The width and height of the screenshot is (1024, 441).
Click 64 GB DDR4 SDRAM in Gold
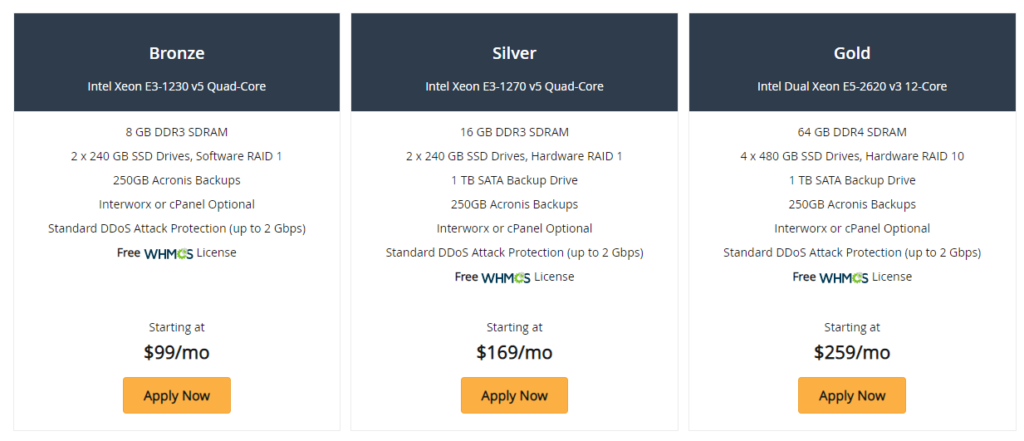852,132
